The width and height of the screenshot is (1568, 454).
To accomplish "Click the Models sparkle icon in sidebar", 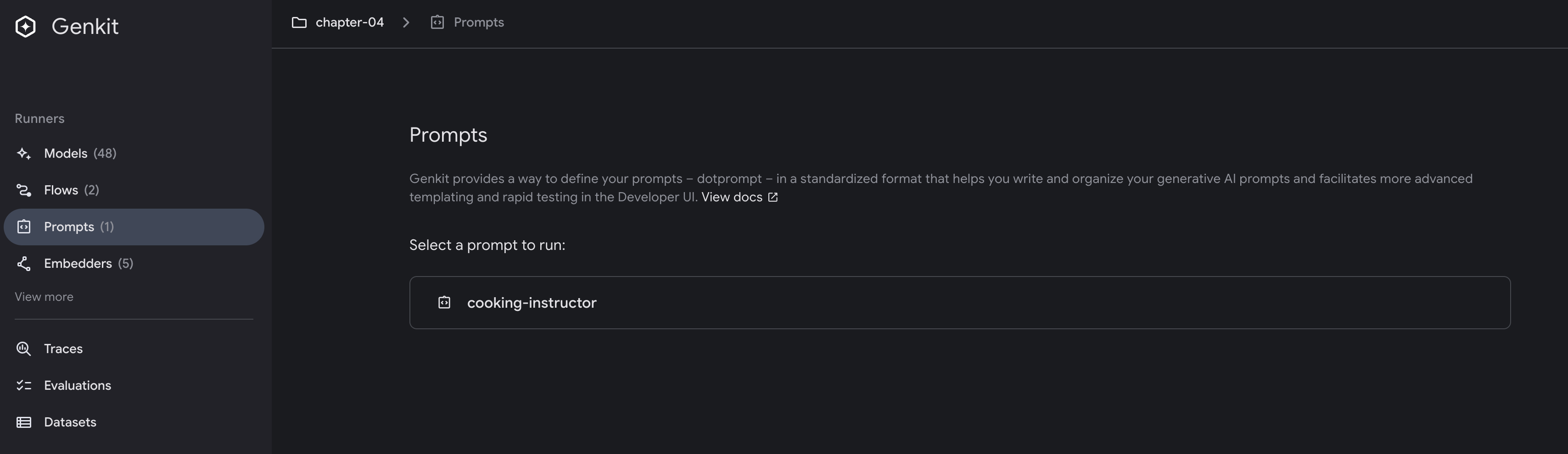I will click(24, 154).
